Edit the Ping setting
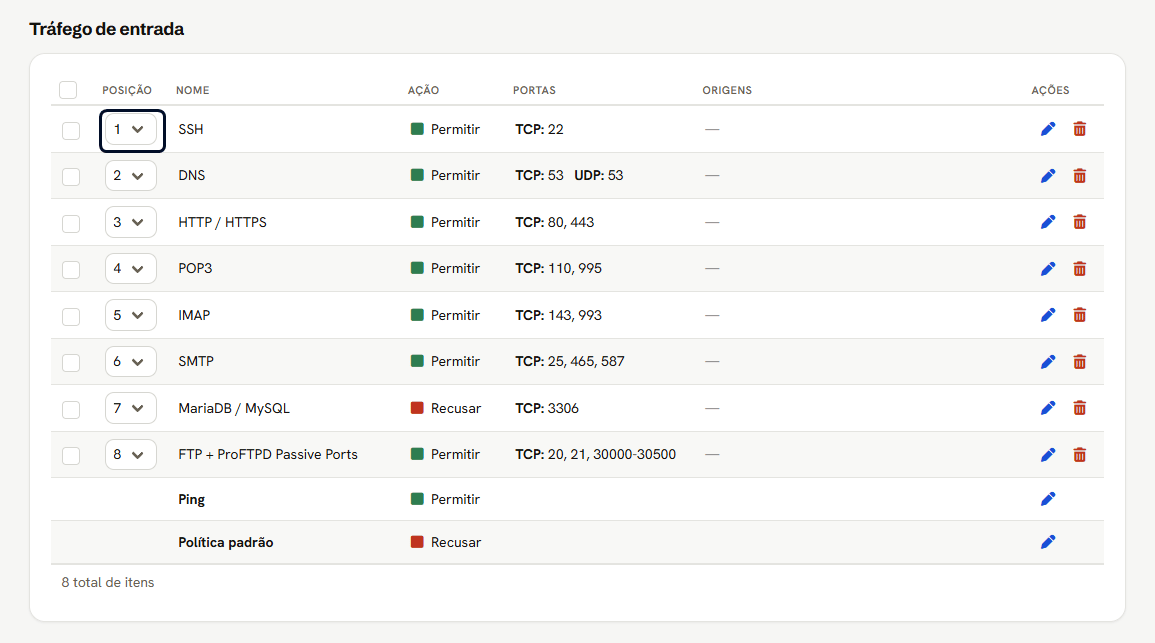The height and width of the screenshot is (643, 1155). click(1048, 499)
